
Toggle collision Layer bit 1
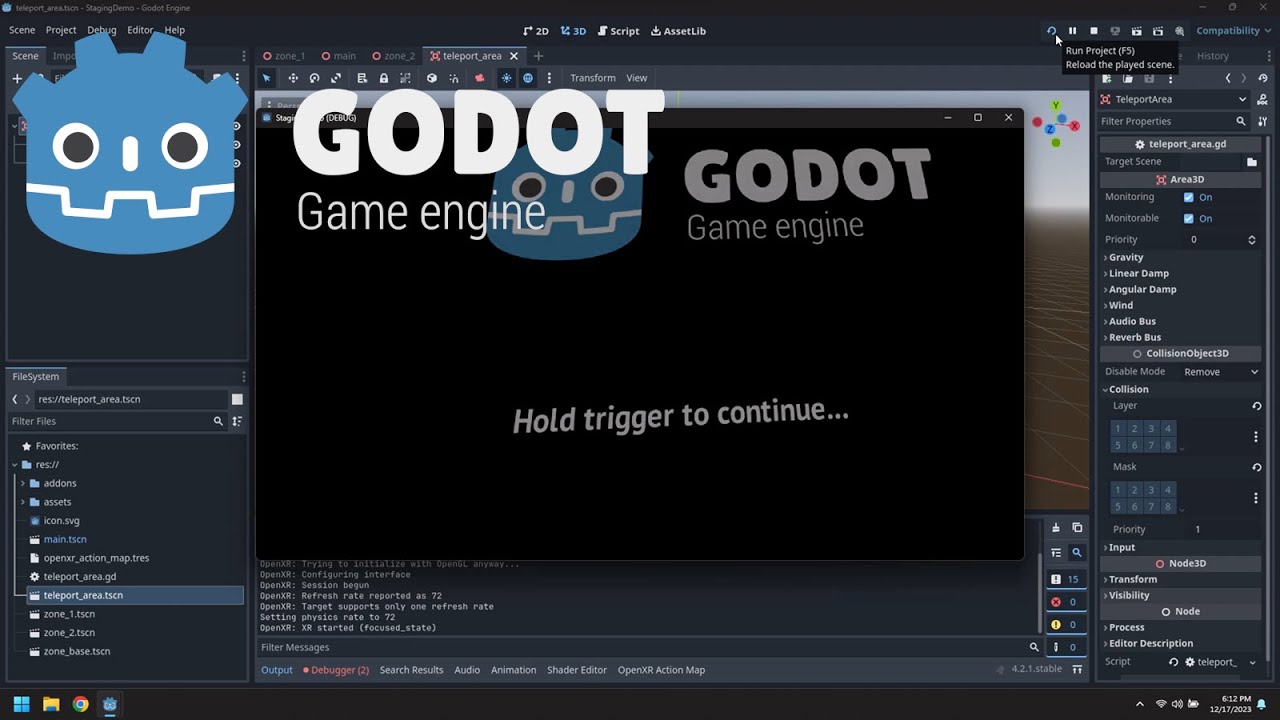pyautogui.click(x=1118, y=429)
